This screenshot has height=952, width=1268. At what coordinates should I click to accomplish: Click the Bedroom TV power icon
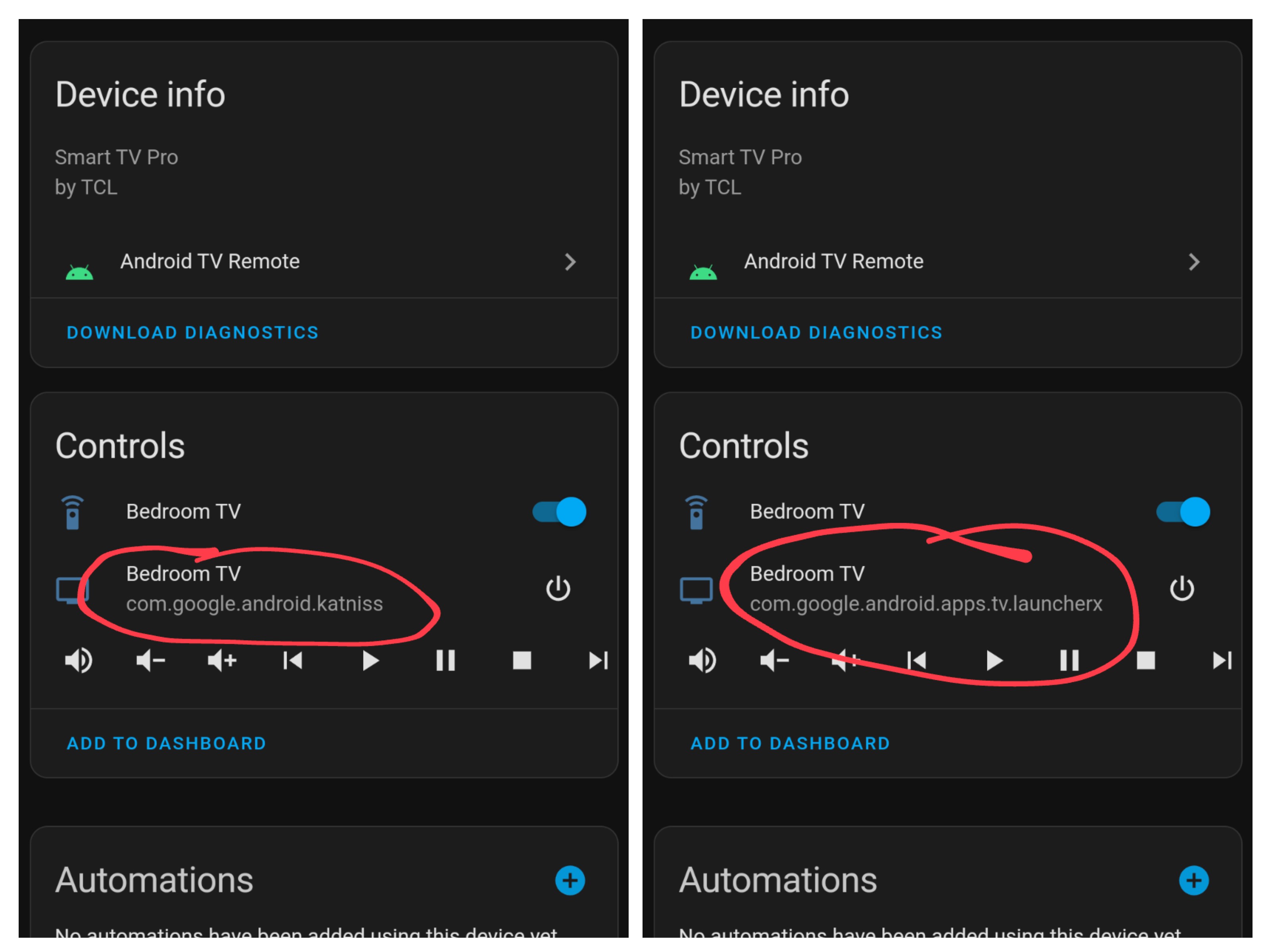[558, 588]
